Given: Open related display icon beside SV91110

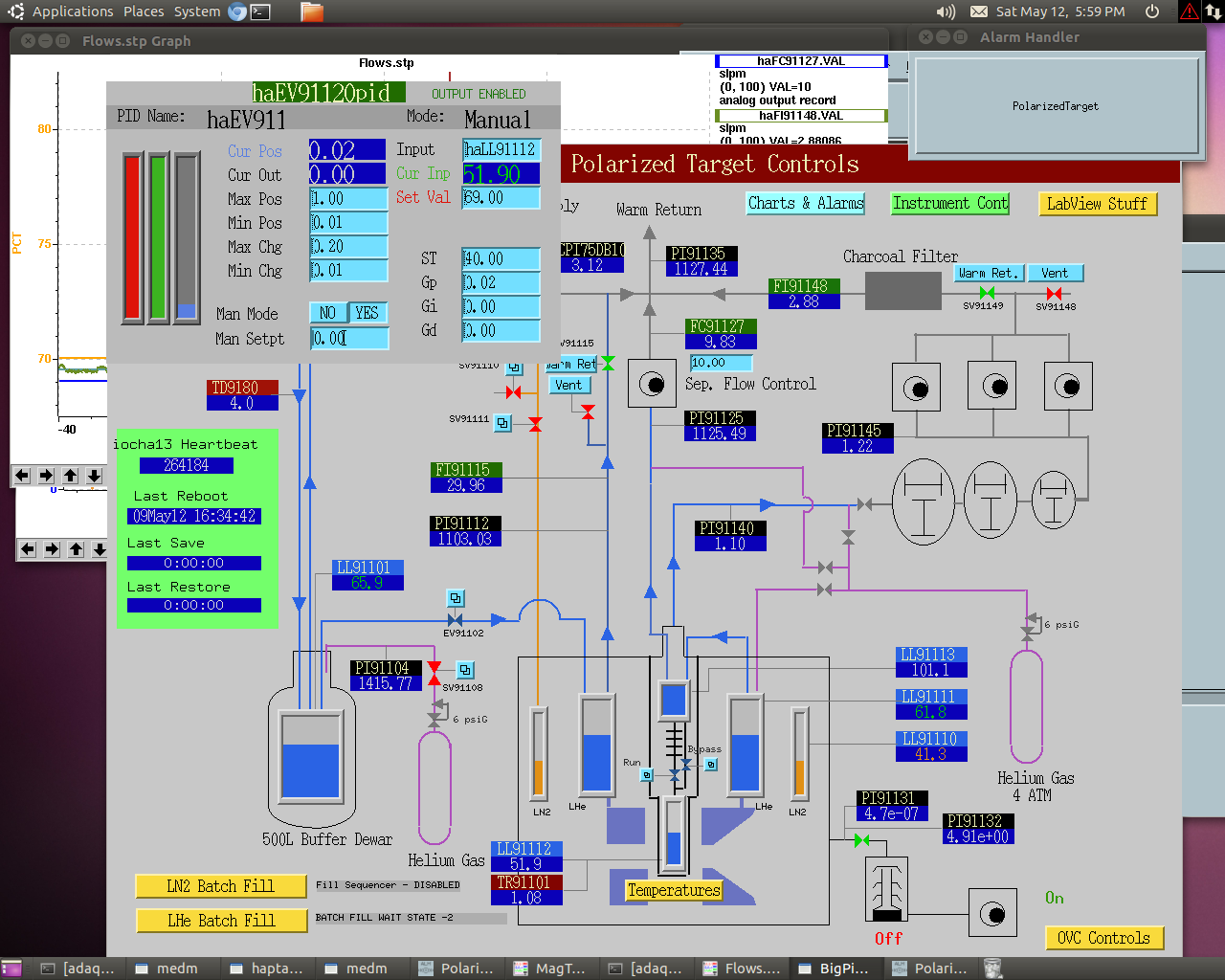Looking at the screenshot, I should point(514,368).
